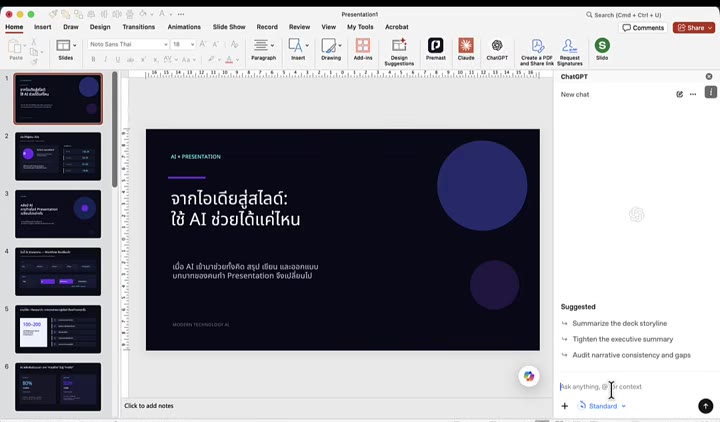Screen dimensions: 720x422
Task: Open the Premast add-in
Action: pos(435,49)
